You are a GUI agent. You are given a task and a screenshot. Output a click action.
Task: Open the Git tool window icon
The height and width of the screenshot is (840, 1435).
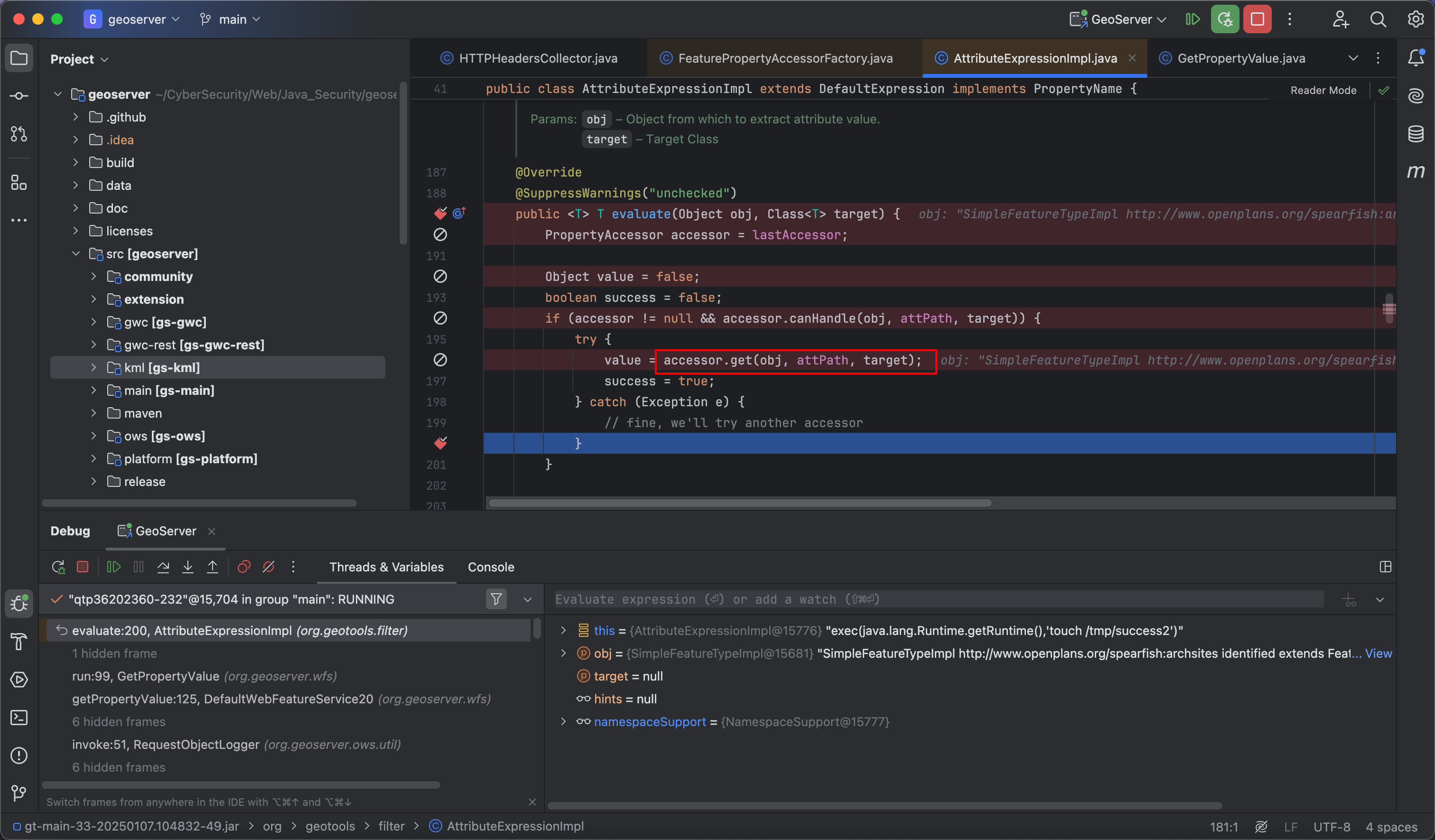click(x=19, y=793)
